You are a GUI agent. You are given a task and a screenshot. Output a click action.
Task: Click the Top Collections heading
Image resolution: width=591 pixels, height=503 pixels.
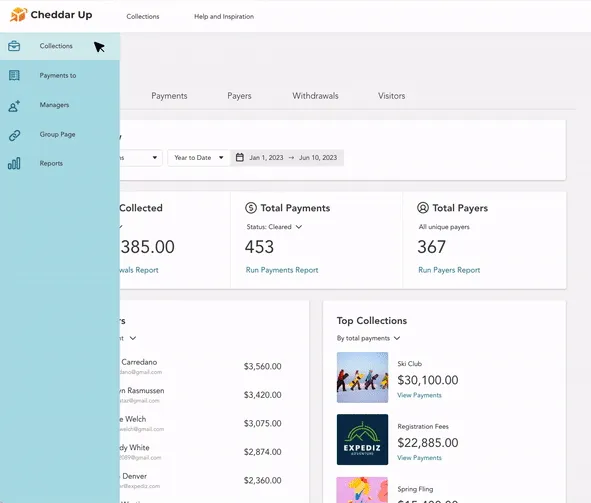click(x=372, y=320)
